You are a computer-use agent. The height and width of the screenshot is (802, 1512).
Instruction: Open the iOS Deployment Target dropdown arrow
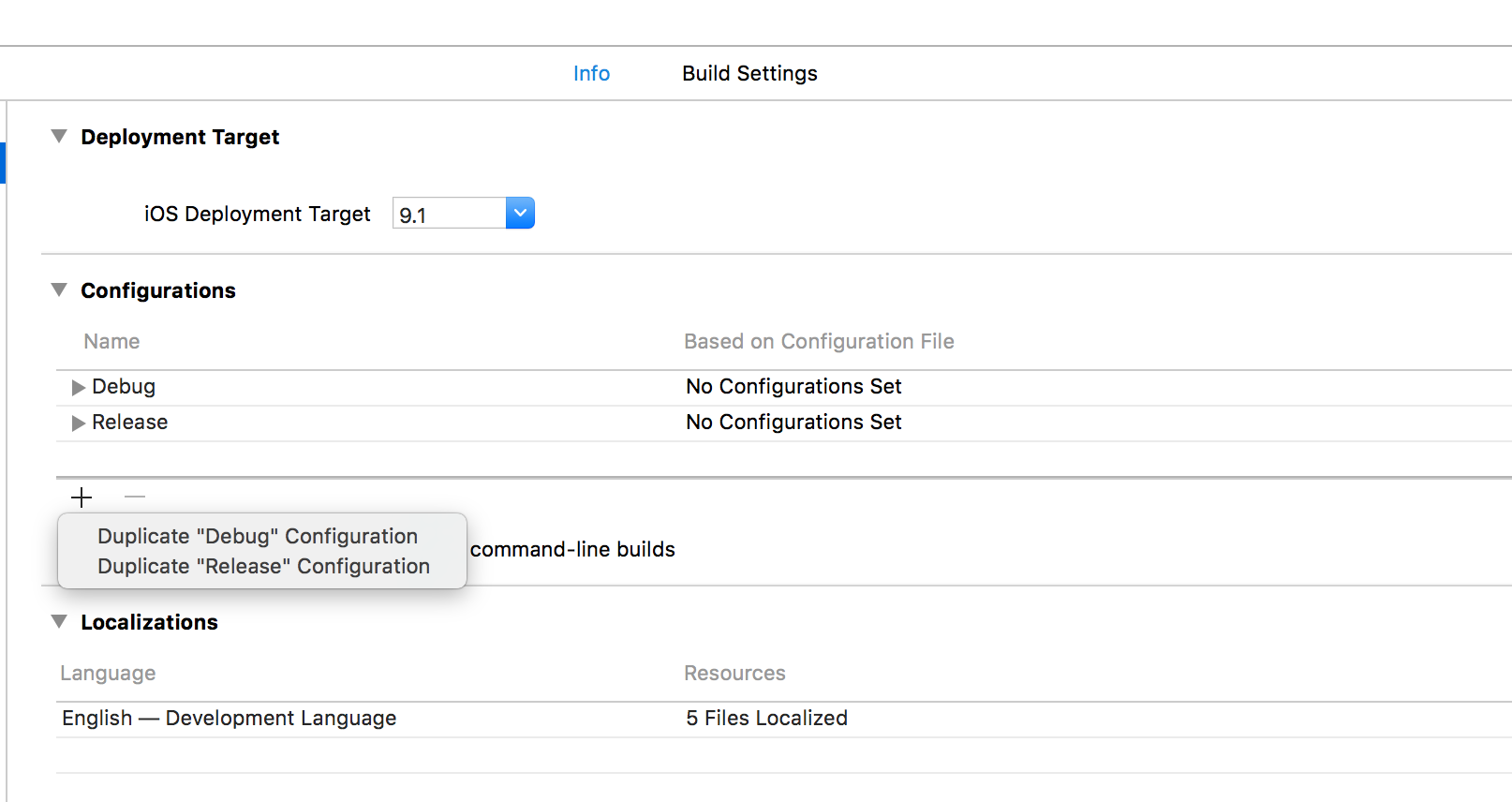tap(520, 213)
